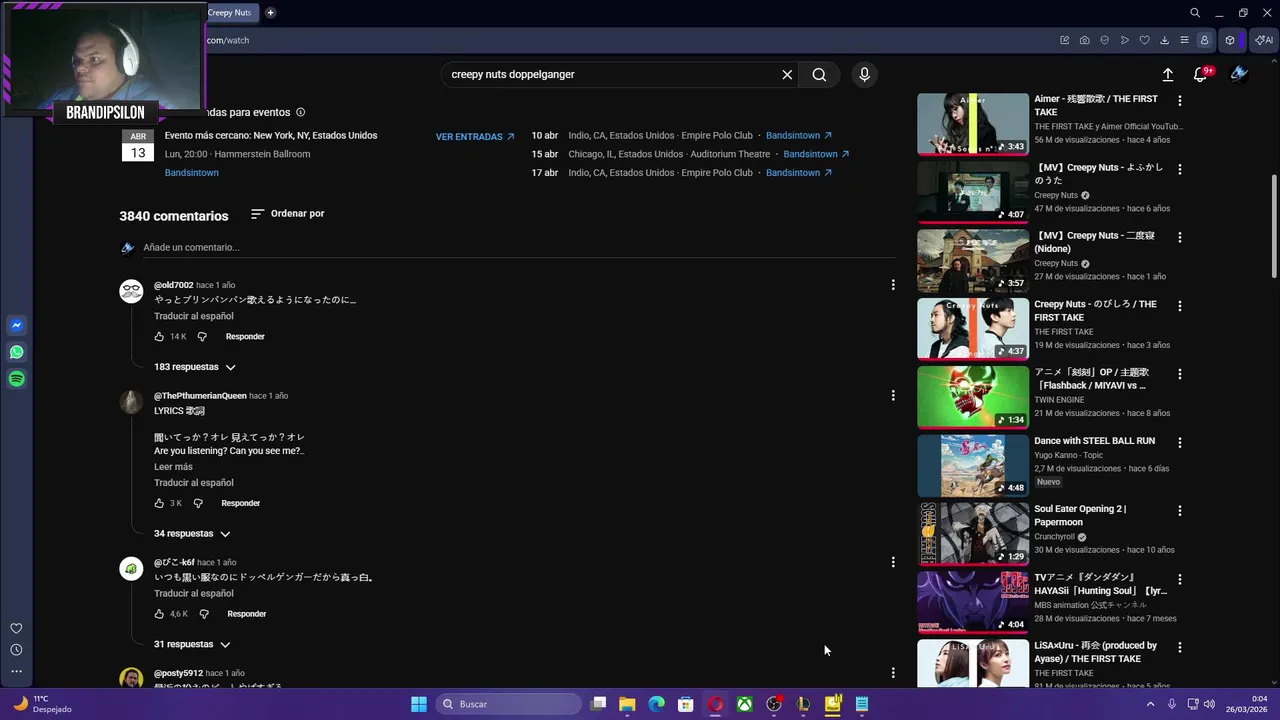The width and height of the screenshot is (1280, 720).
Task: Like @ThePthumerianQueen's lyrics comment
Action: [159, 503]
